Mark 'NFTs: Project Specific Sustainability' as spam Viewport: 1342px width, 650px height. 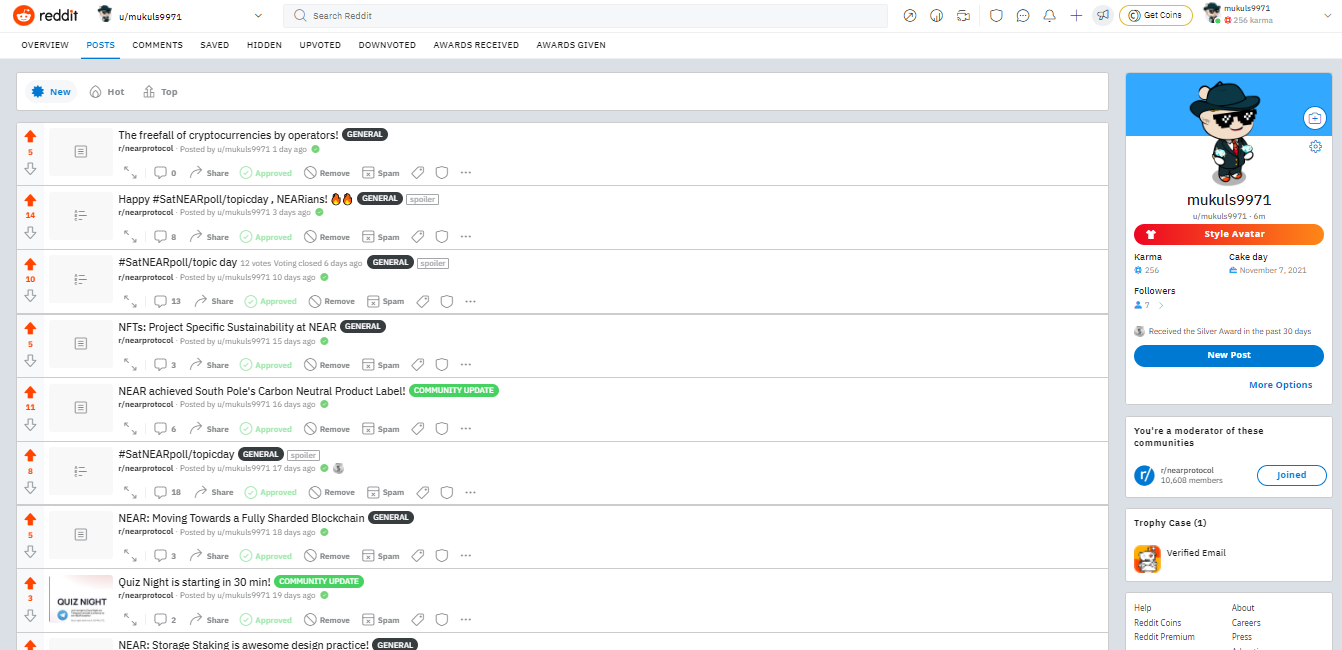click(380, 365)
